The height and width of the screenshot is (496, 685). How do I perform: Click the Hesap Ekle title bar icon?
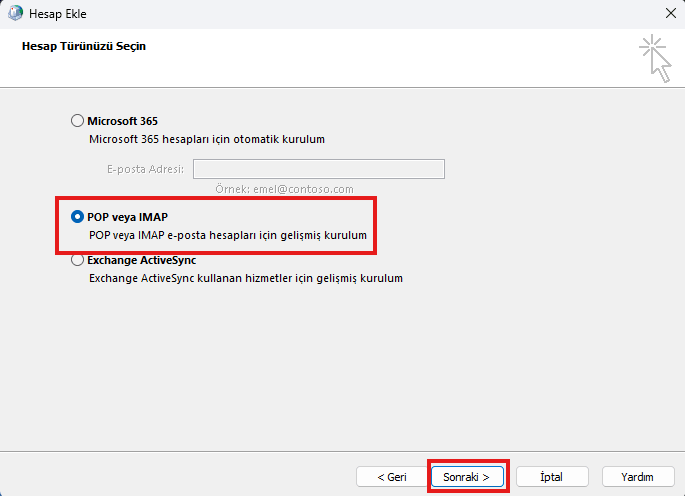15,14
